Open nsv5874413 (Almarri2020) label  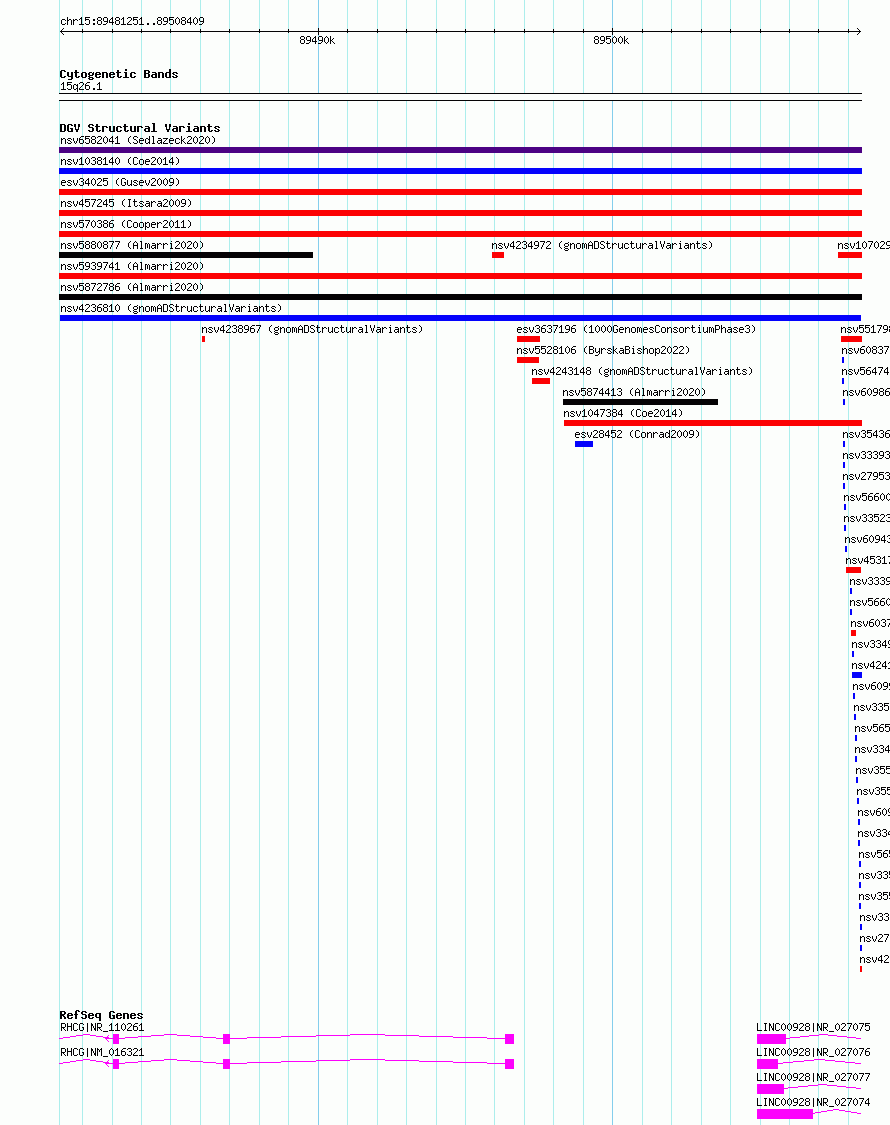[x=634, y=392]
